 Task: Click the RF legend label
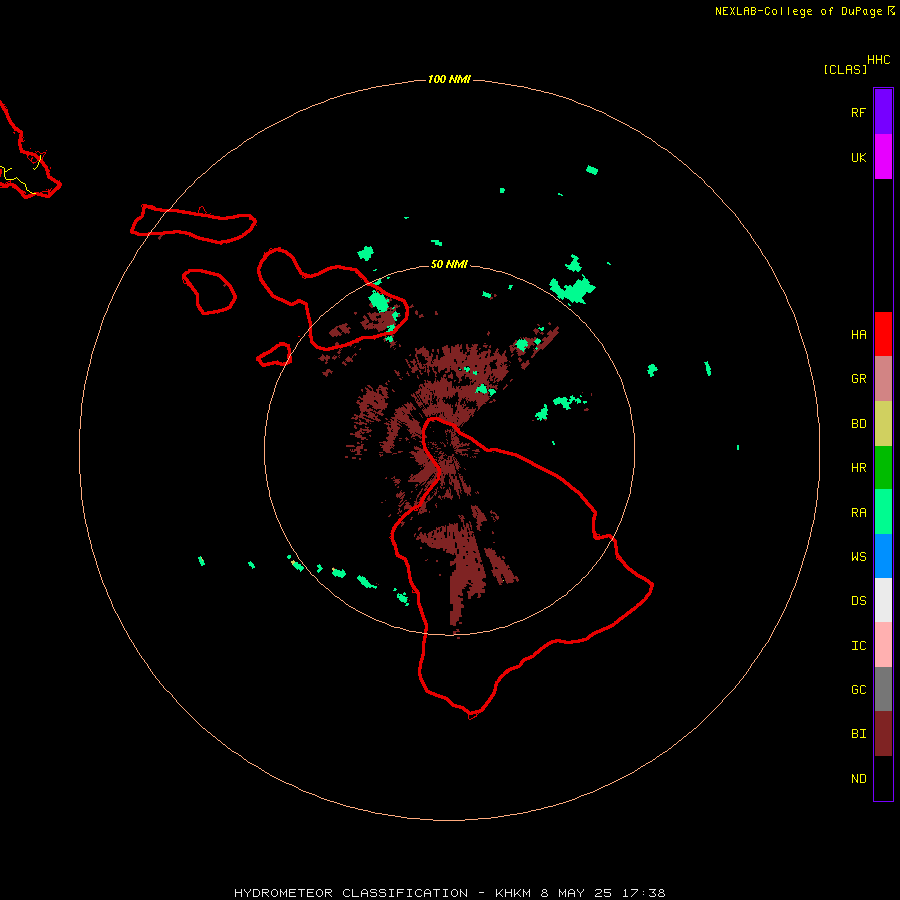(x=858, y=113)
